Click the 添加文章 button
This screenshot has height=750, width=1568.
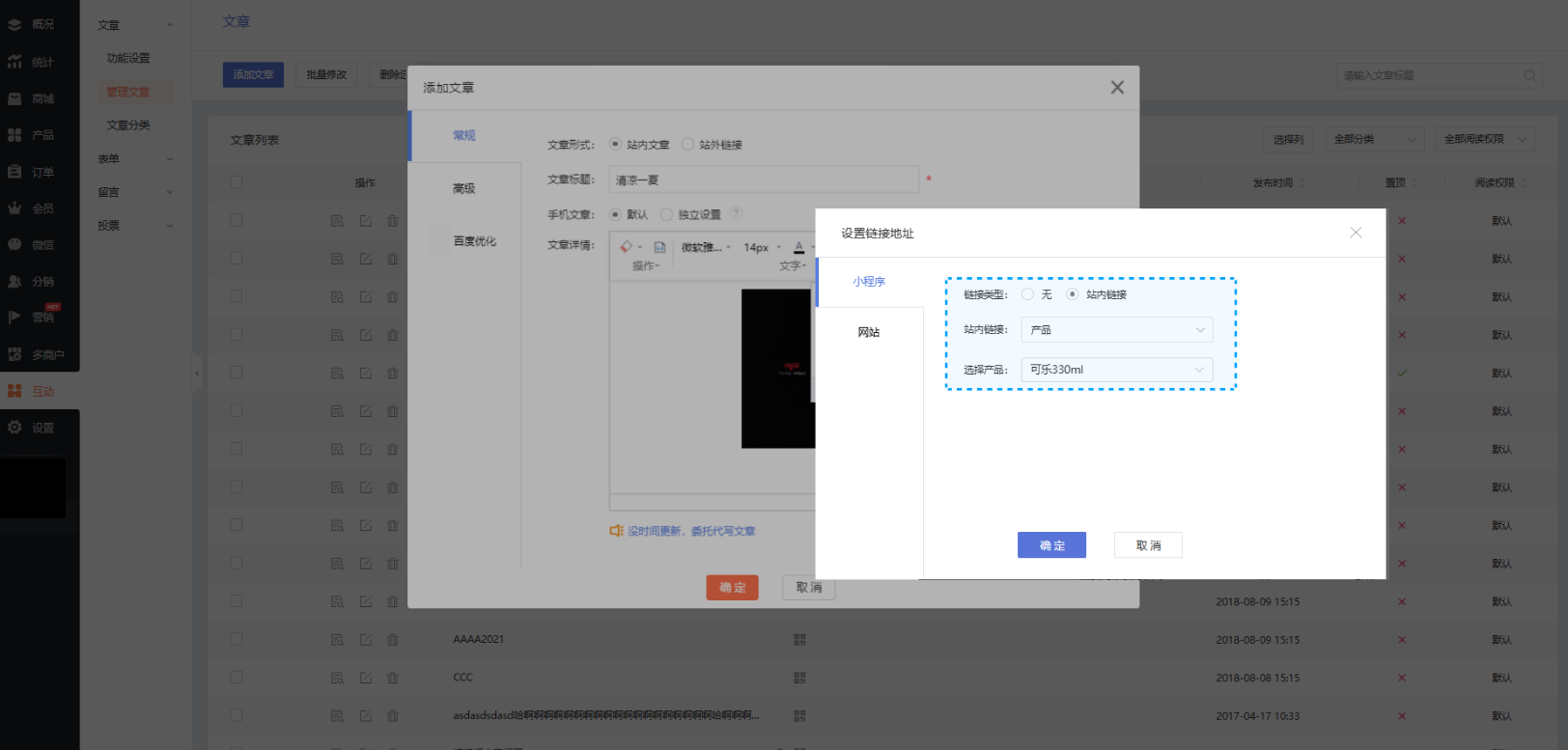(x=253, y=74)
